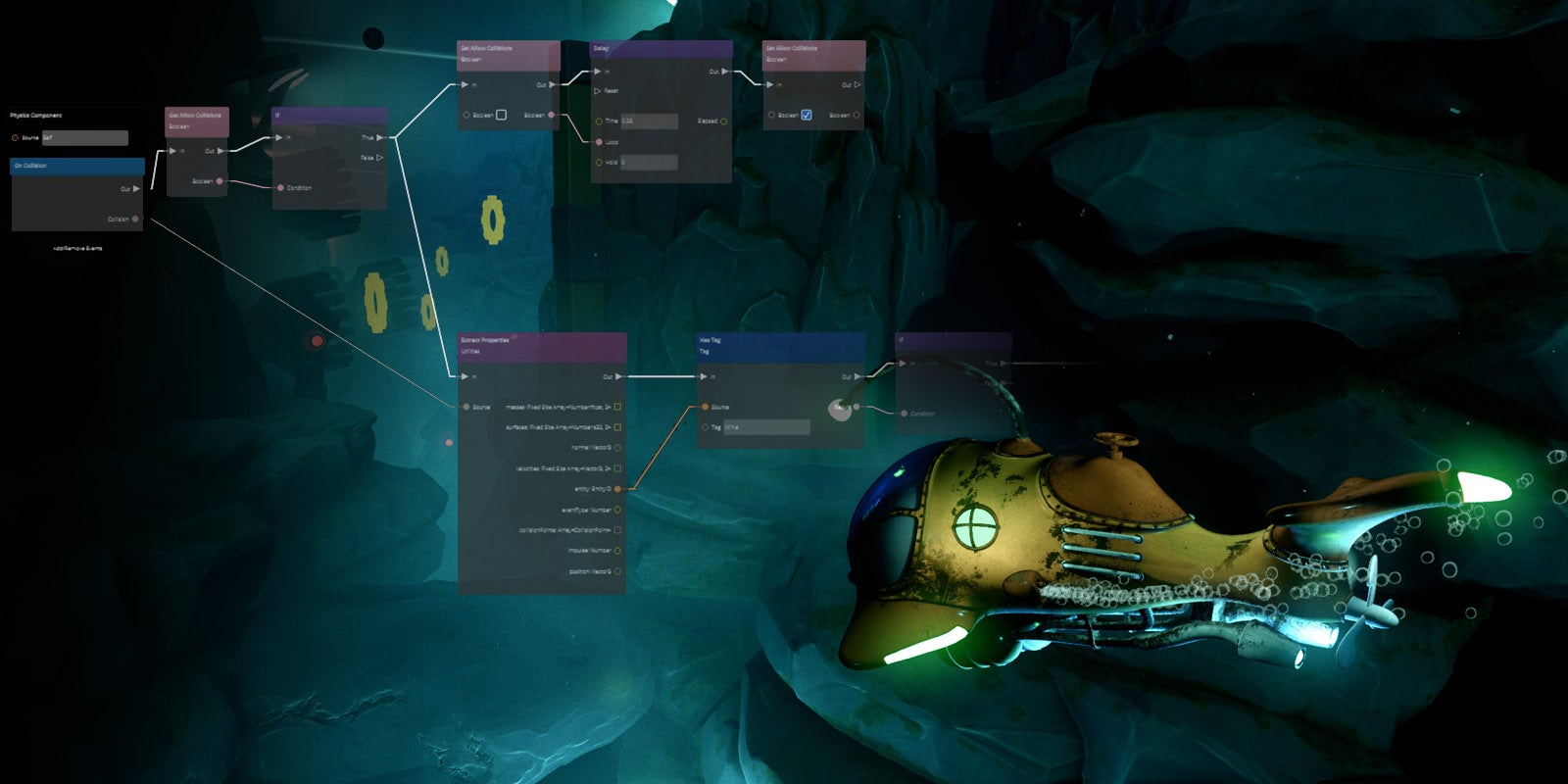1568x784 pixels.
Task: Click the Tag text field in Has Tag
Action: [766, 427]
